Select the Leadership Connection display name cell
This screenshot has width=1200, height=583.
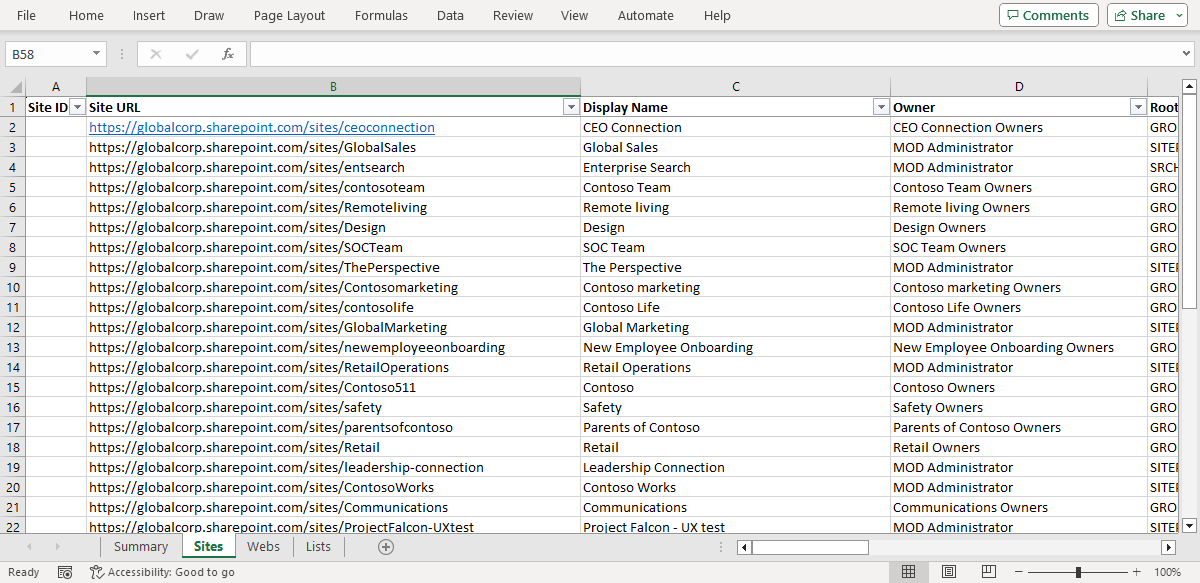point(735,467)
